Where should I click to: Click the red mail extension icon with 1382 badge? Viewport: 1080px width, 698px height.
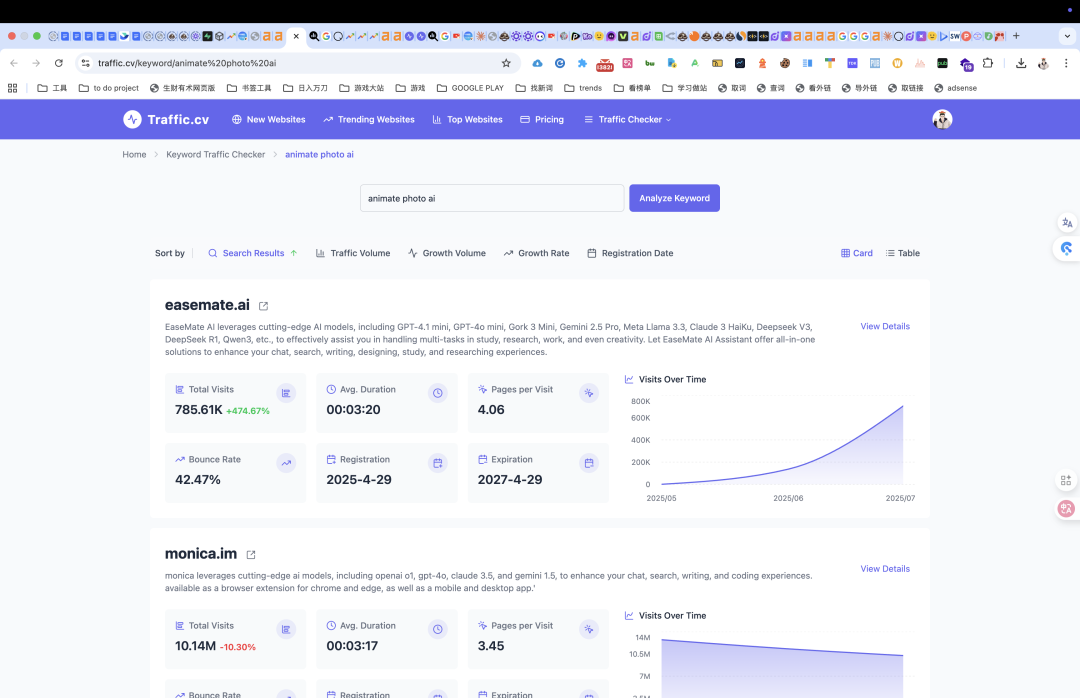[x=605, y=64]
